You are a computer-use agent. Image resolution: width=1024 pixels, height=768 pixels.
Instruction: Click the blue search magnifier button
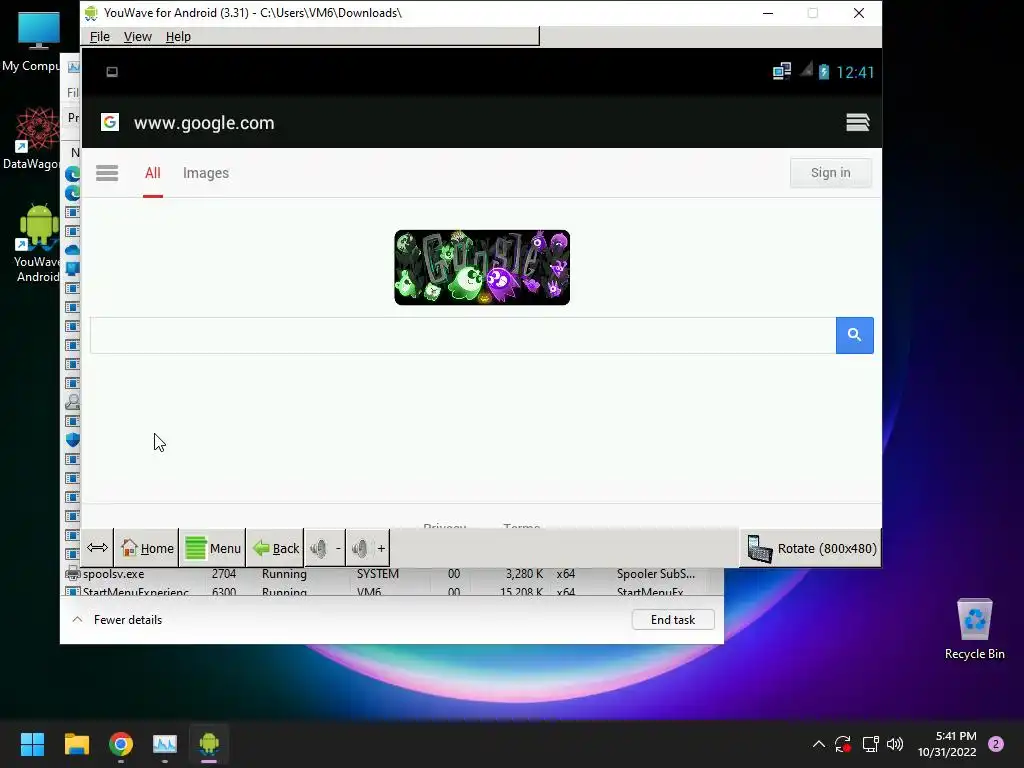[854, 335]
